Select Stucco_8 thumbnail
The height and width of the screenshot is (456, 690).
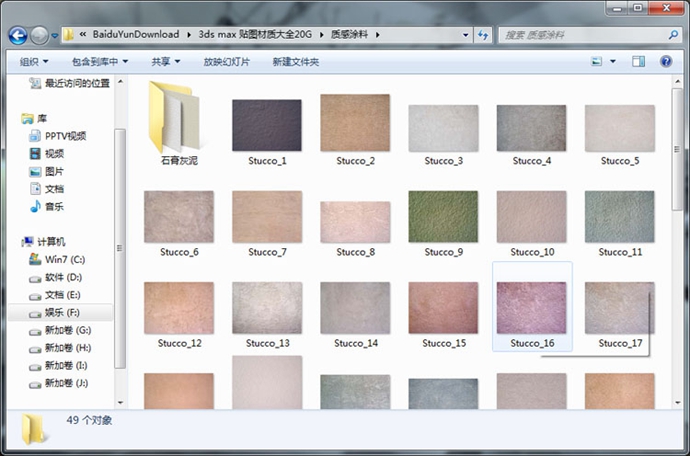coord(355,222)
